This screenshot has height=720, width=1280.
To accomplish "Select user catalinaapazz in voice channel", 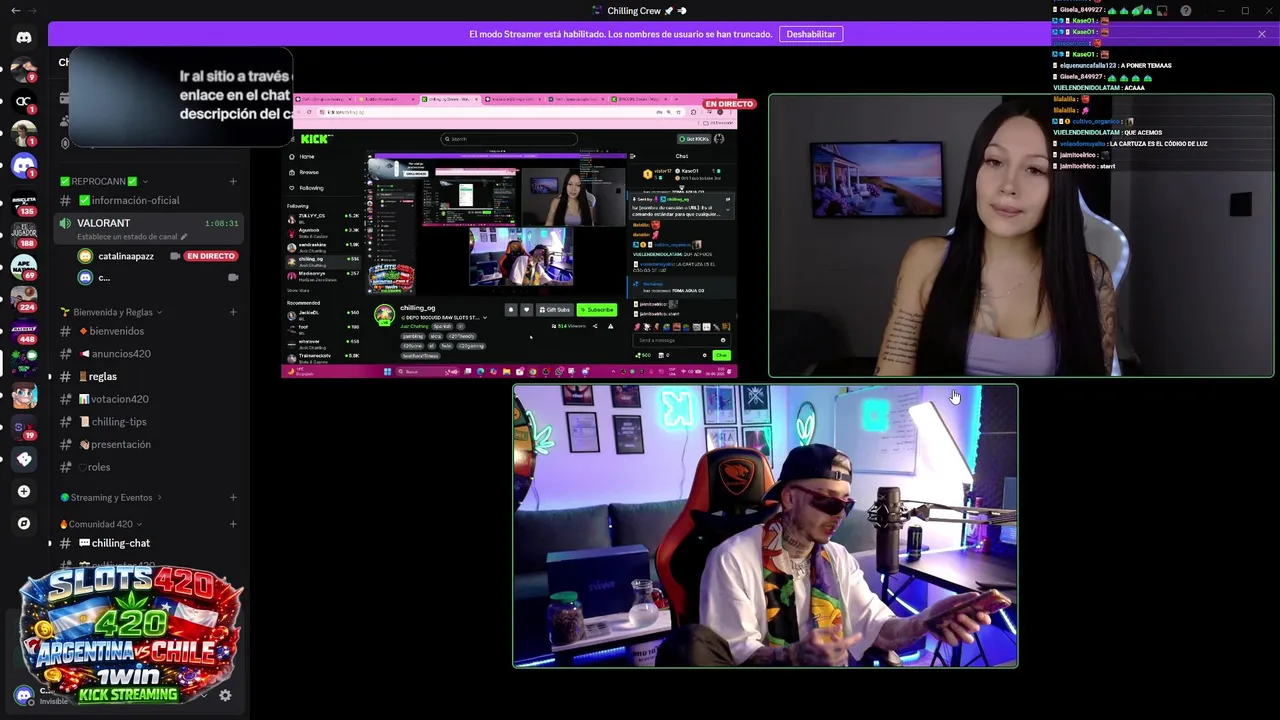I will (x=126, y=256).
